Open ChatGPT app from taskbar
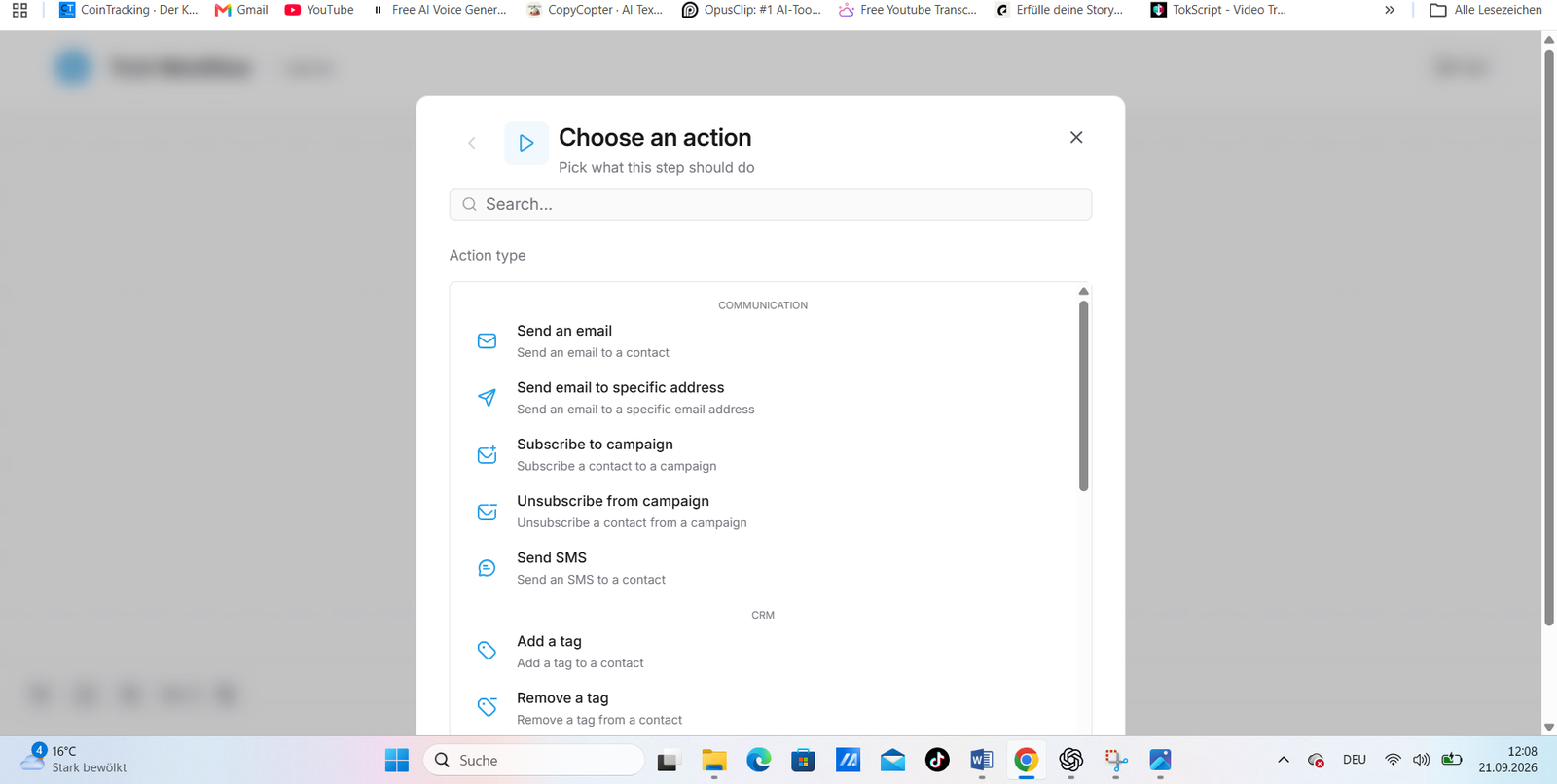 [x=1071, y=760]
